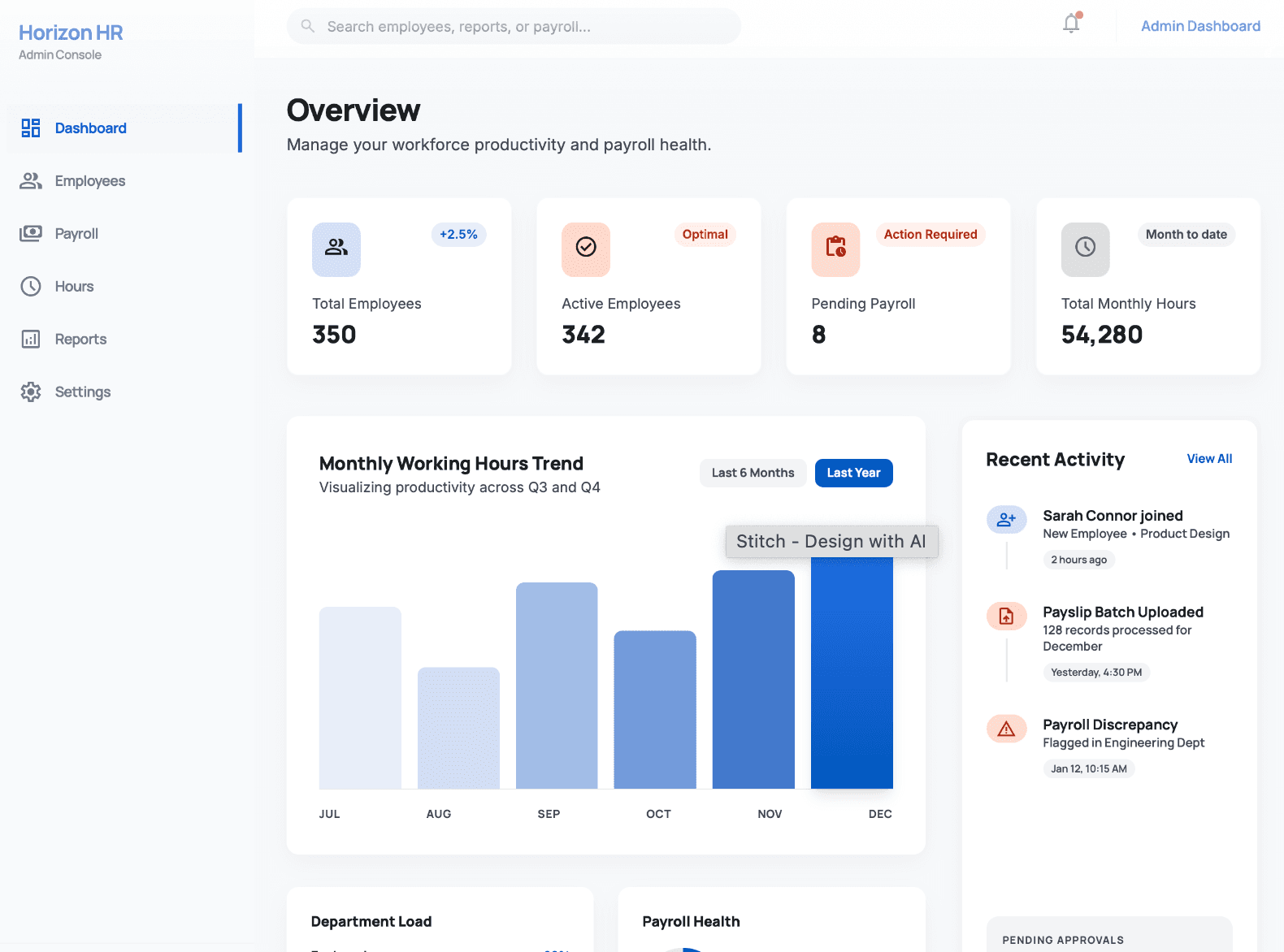Click the Reports chart icon in sidebar
The height and width of the screenshot is (952, 1284).
pyautogui.click(x=31, y=339)
